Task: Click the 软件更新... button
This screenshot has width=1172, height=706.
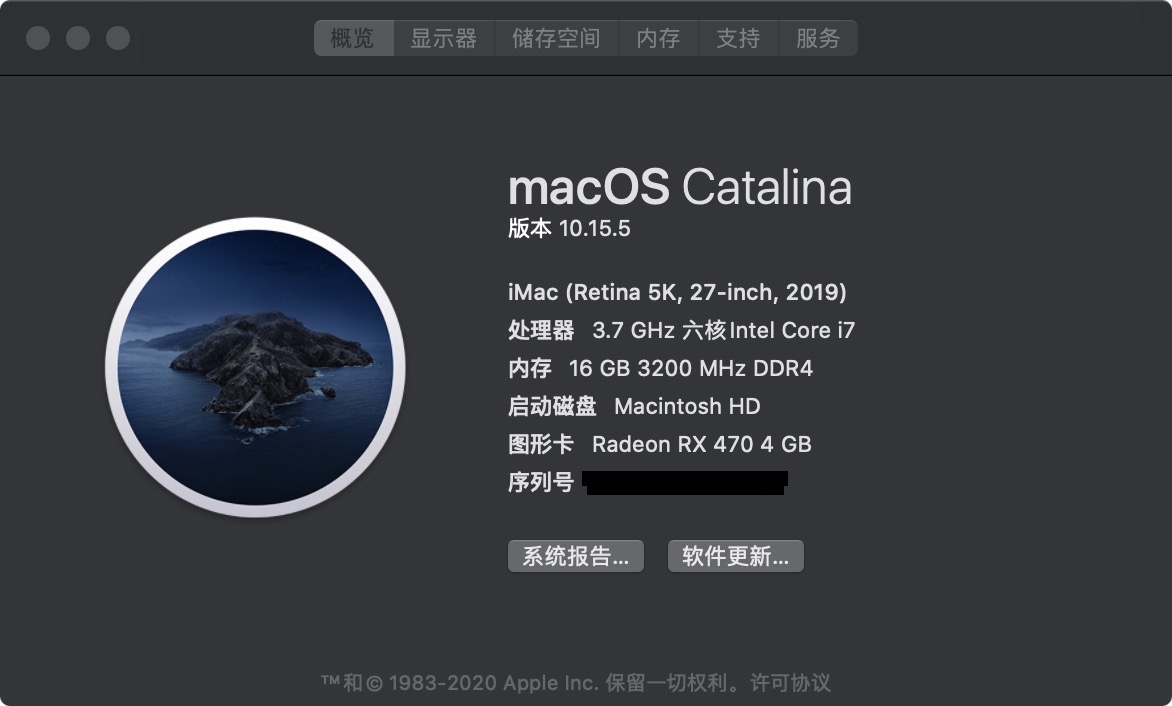Action: pos(735,556)
